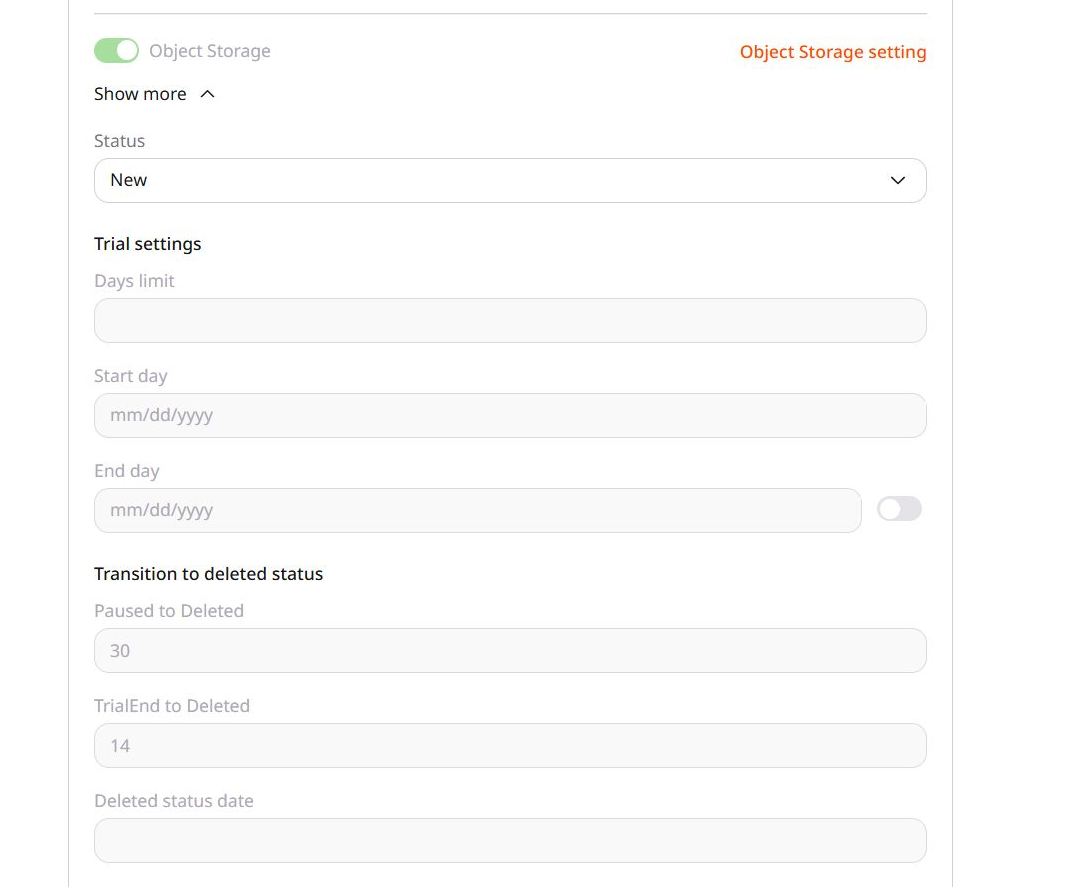Focus the Days limit input field
This screenshot has width=1075, height=887.
tap(510, 320)
